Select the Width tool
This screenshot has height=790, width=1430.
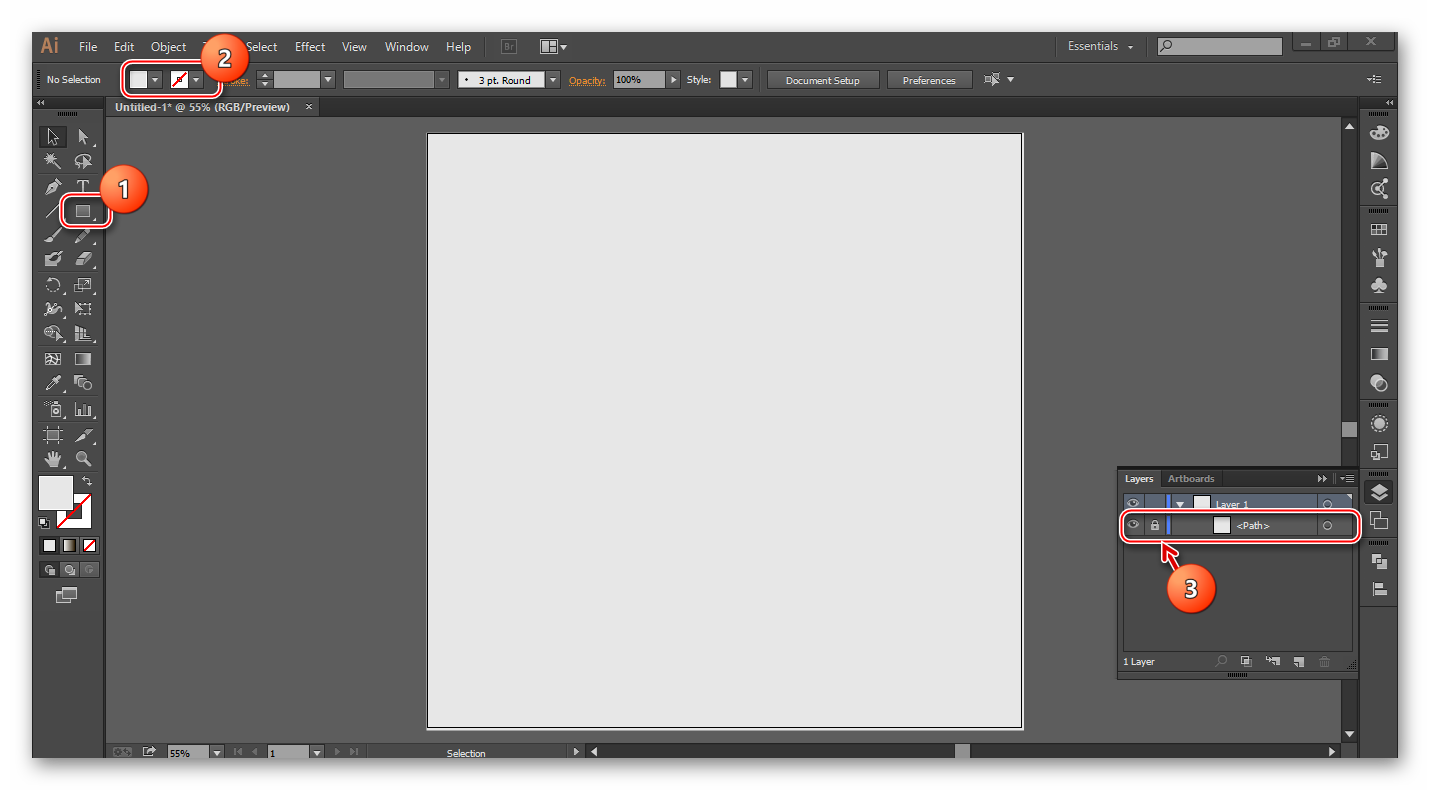[x=53, y=309]
